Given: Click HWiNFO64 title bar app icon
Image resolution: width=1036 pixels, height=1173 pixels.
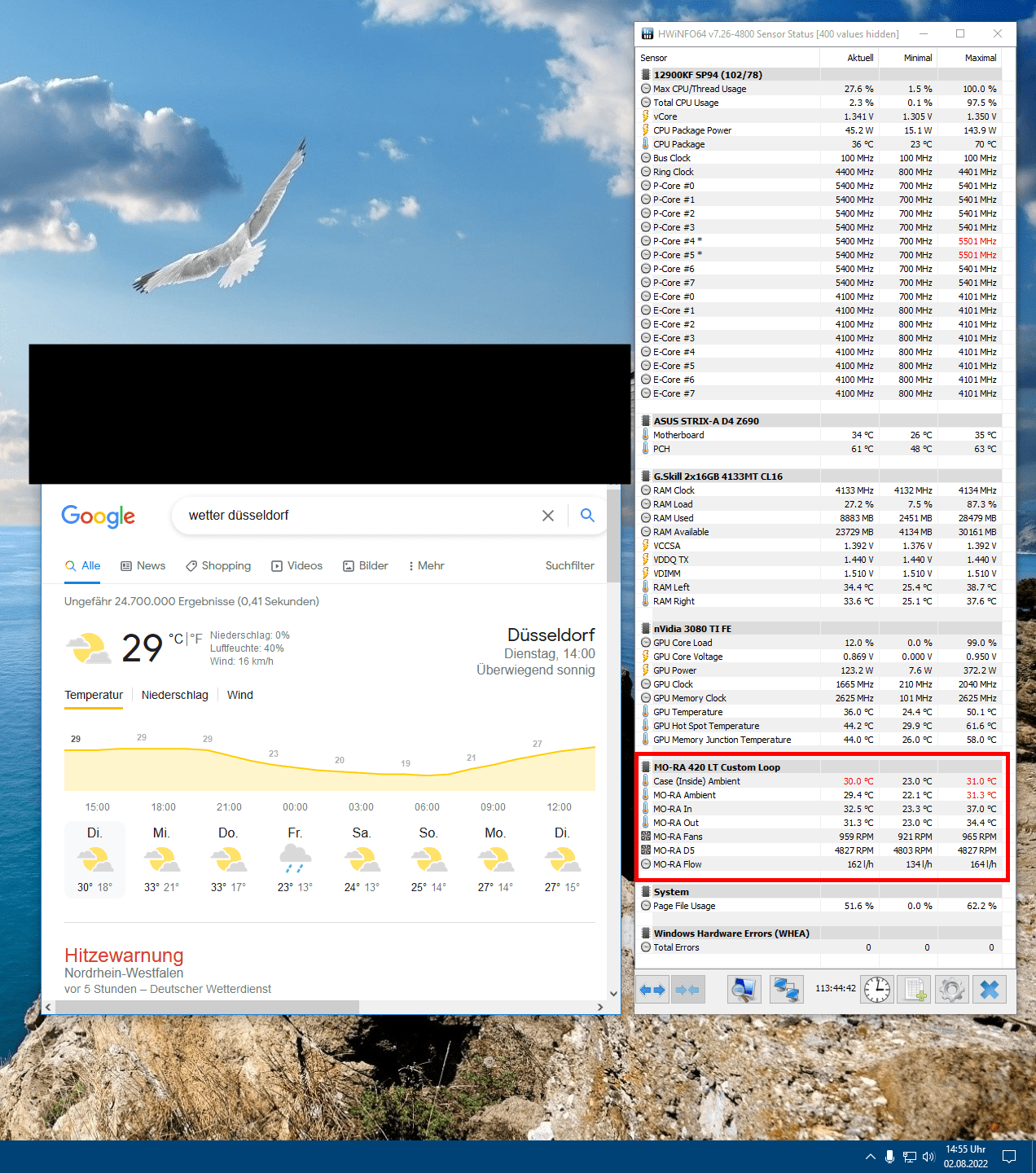Looking at the screenshot, I should (647, 34).
